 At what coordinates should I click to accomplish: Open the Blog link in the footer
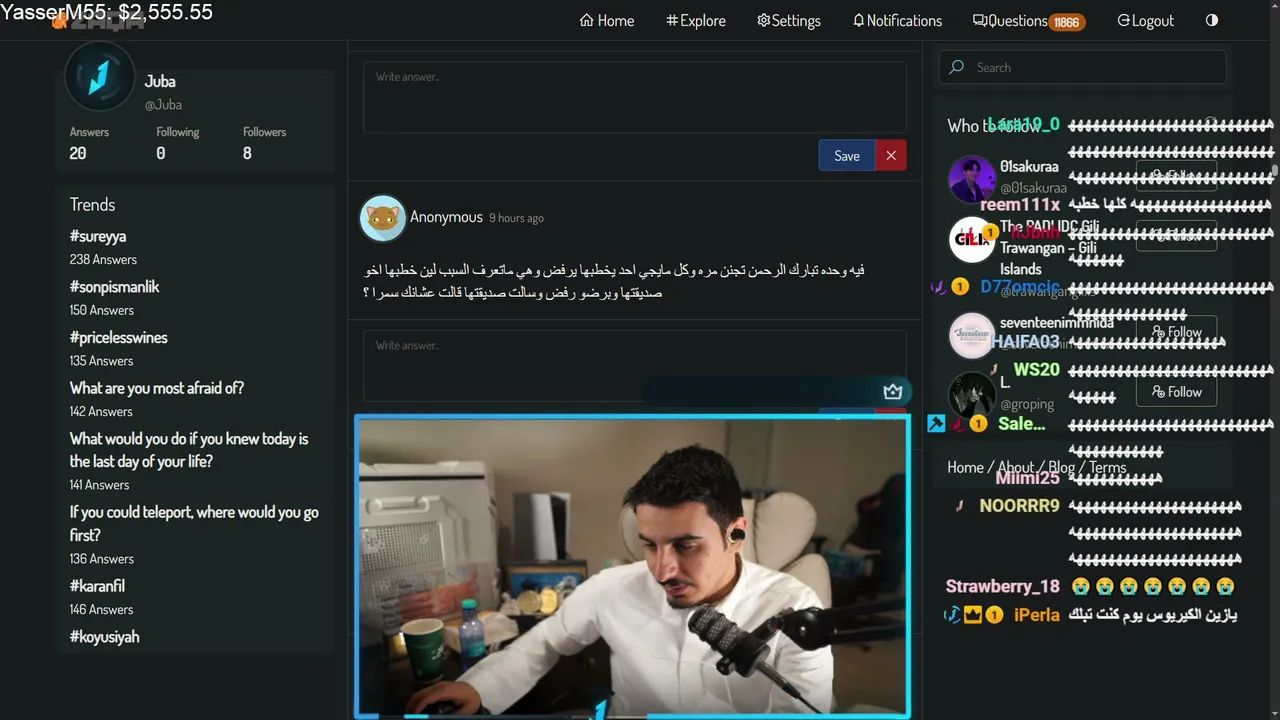[1062, 467]
